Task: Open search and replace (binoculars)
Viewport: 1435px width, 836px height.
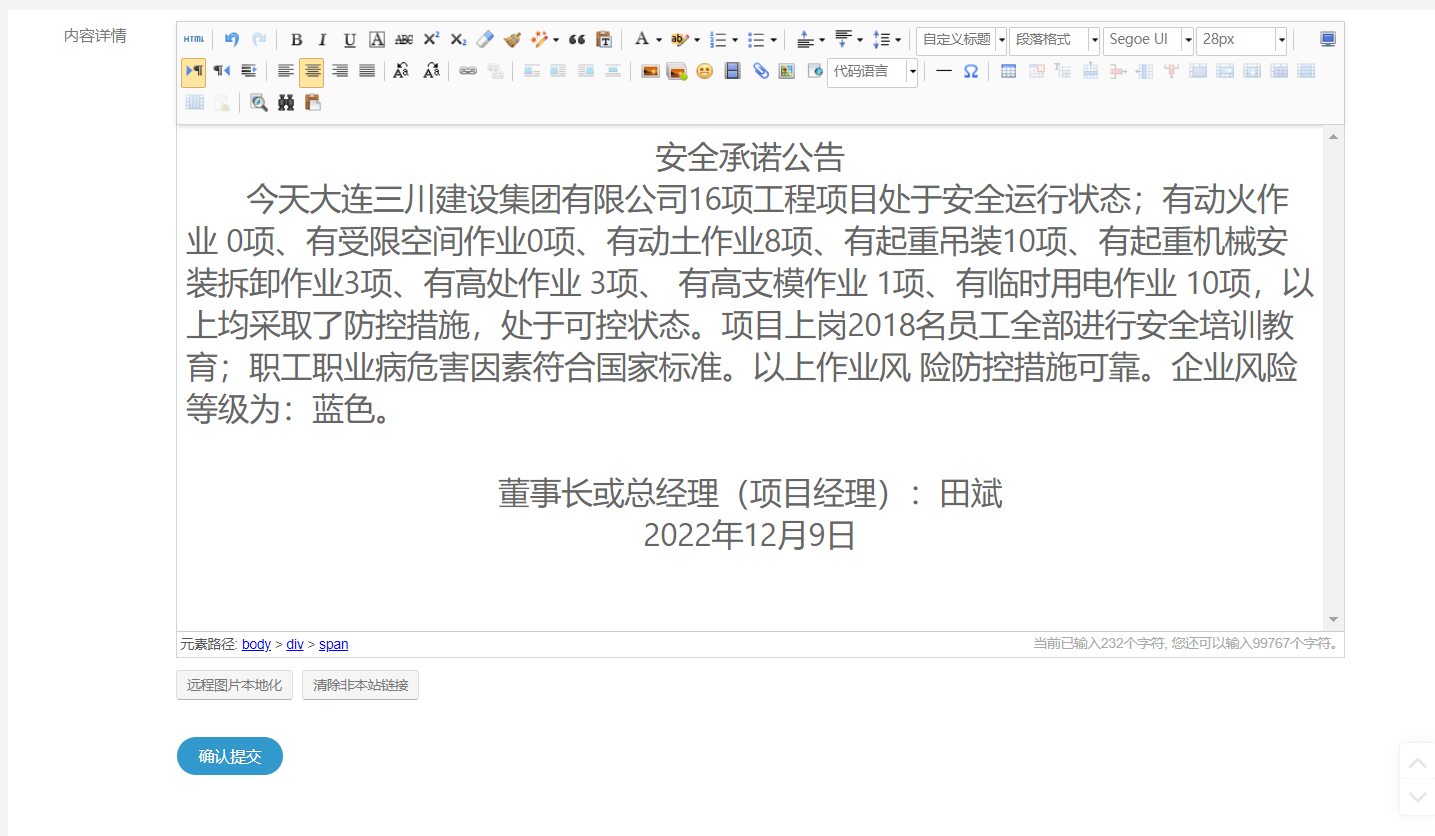Action: pos(286,102)
